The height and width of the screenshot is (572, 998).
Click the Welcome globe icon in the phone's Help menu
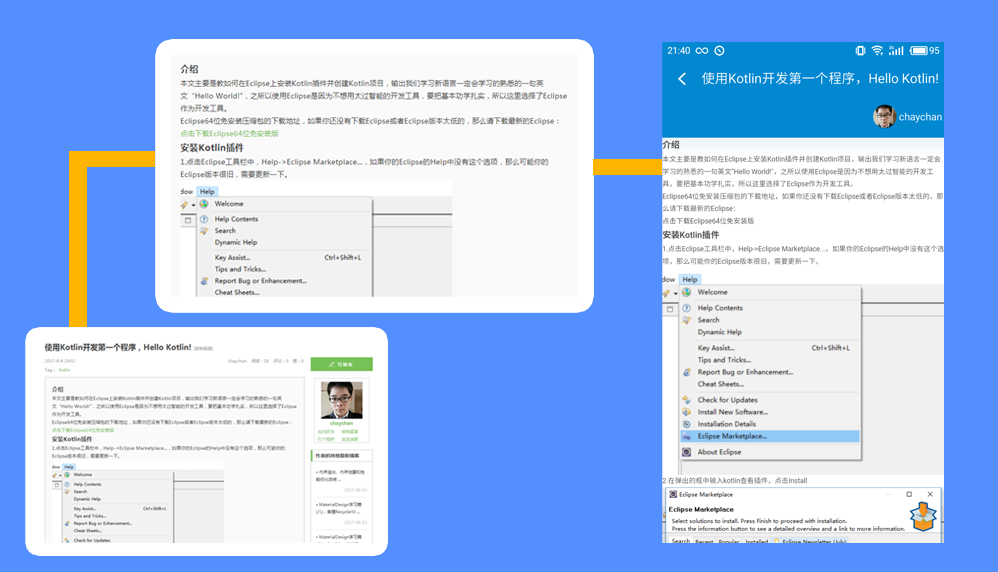(687, 292)
